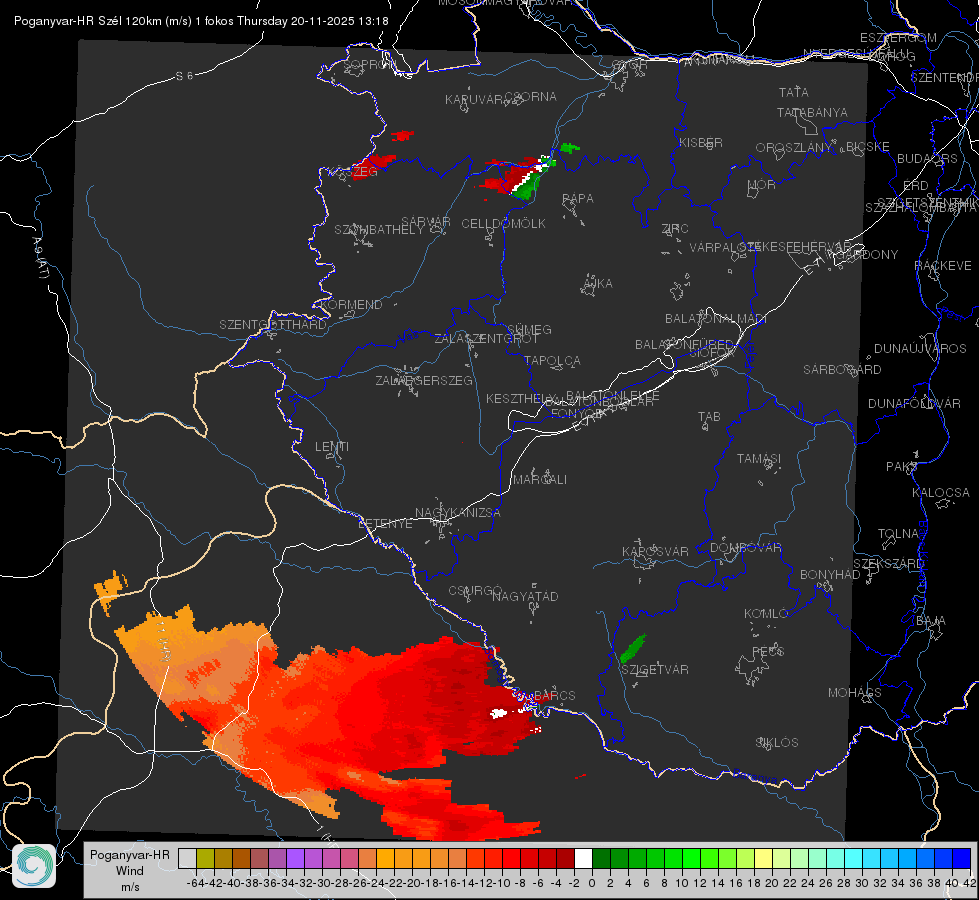
Task: Click the KAPOSVÁR city label
Action: click(x=655, y=551)
